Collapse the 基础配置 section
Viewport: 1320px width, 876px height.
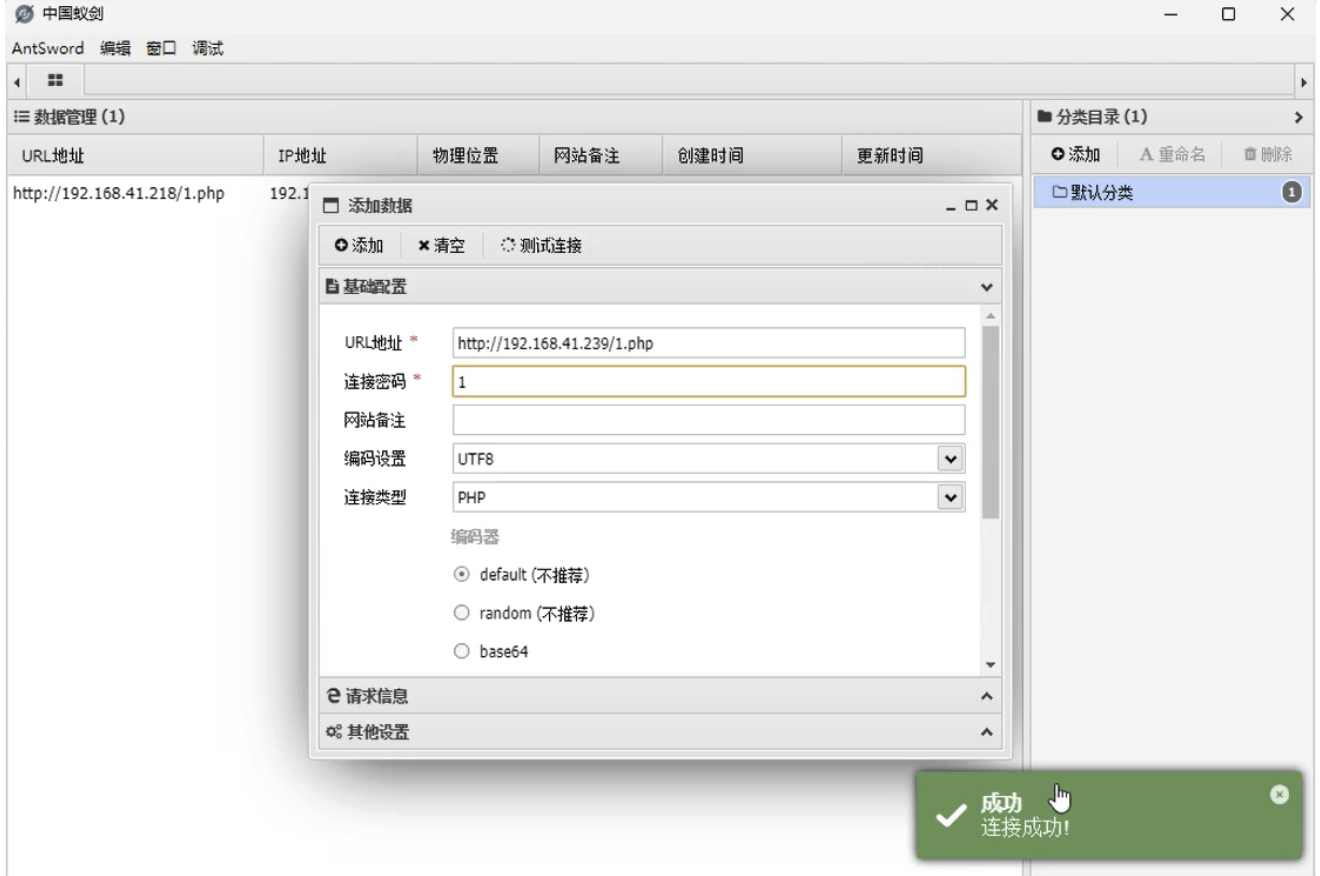tap(987, 288)
